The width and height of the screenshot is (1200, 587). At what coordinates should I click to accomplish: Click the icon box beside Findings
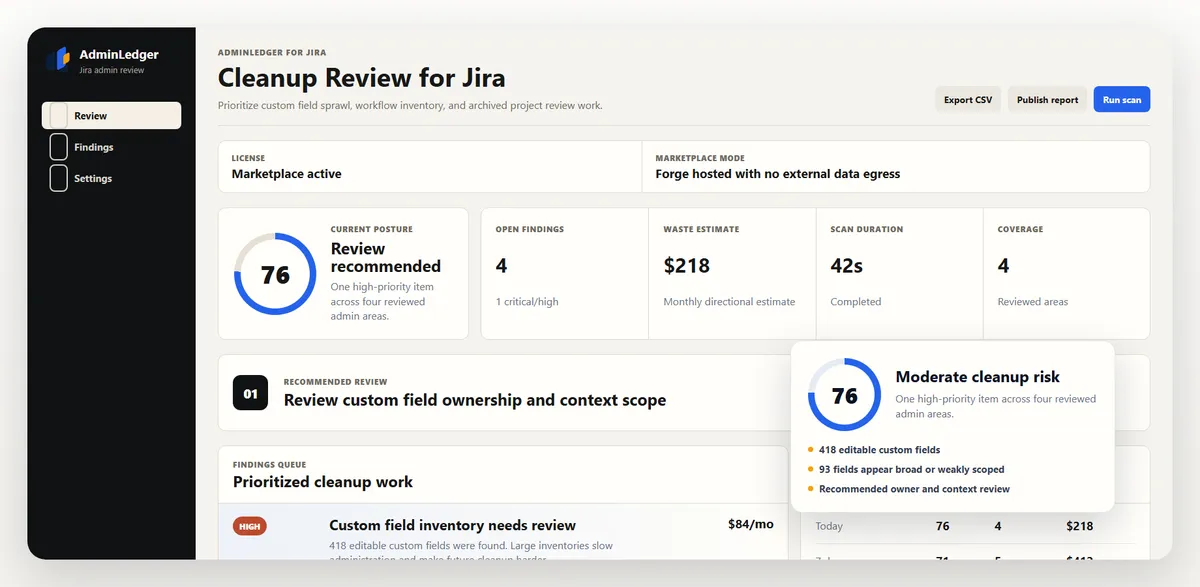click(x=58, y=147)
